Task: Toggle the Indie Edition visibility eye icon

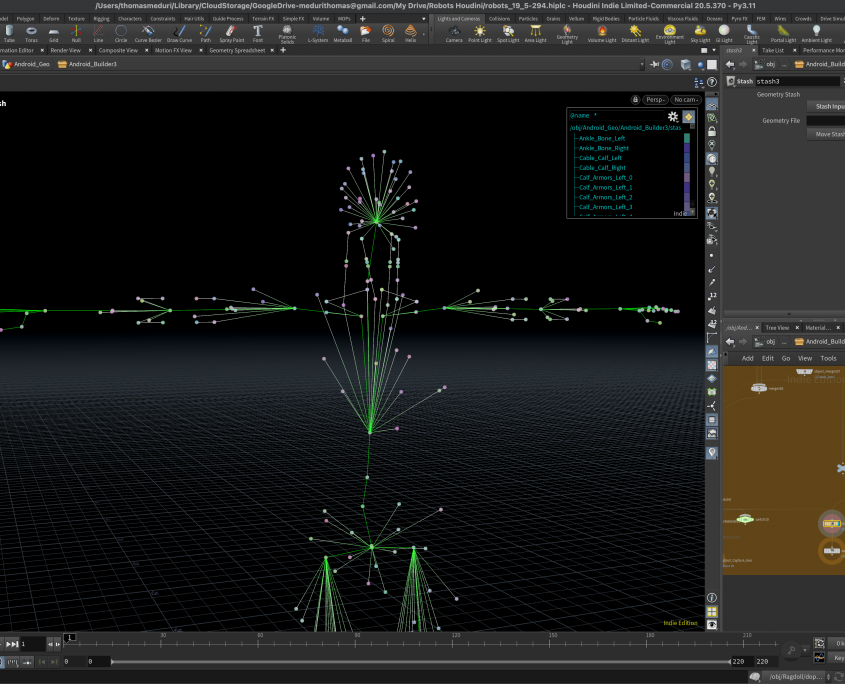Action: click(x=711, y=623)
